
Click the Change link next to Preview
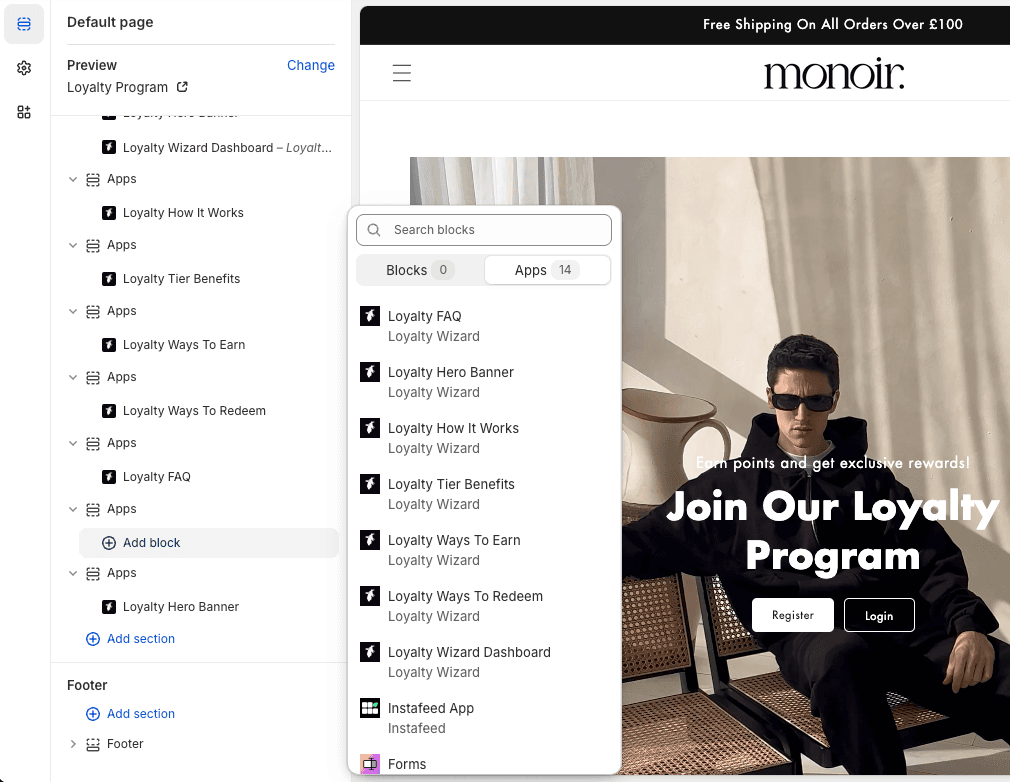coord(311,65)
